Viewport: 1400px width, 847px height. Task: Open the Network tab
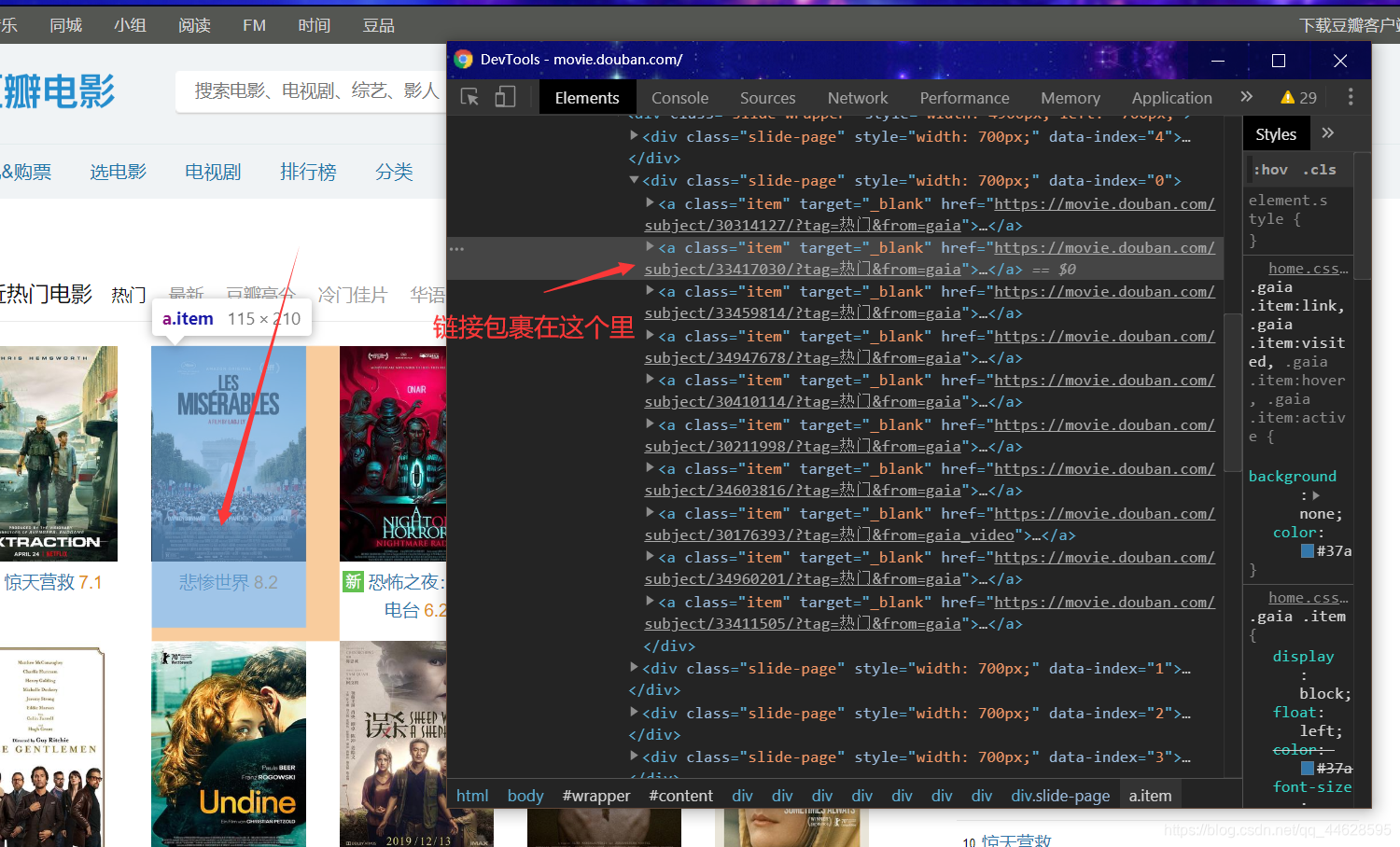tap(858, 97)
